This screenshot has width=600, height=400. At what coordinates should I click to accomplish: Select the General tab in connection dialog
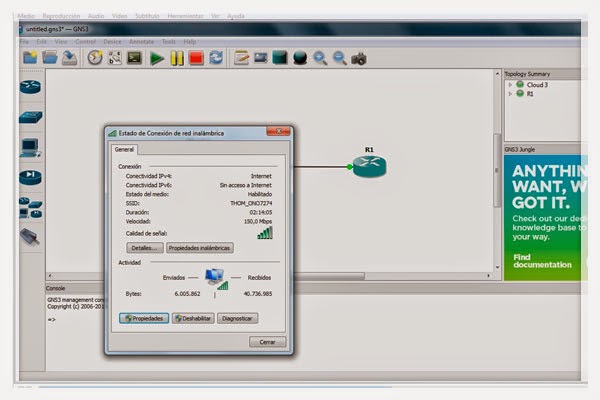124,150
